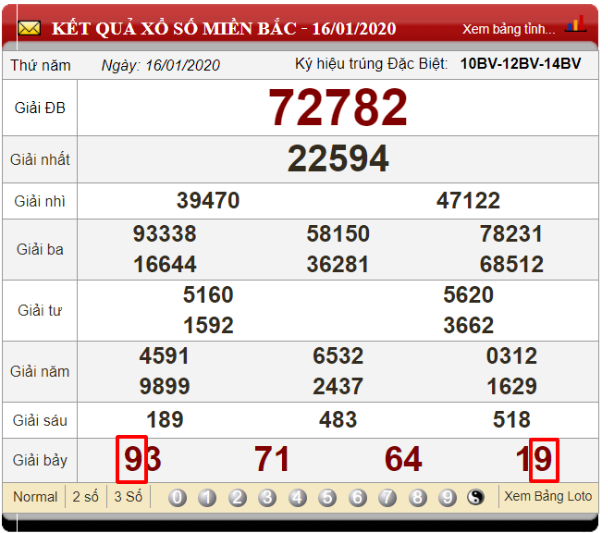Open 'Xem Bảng Loto' link

pyautogui.click(x=547, y=497)
